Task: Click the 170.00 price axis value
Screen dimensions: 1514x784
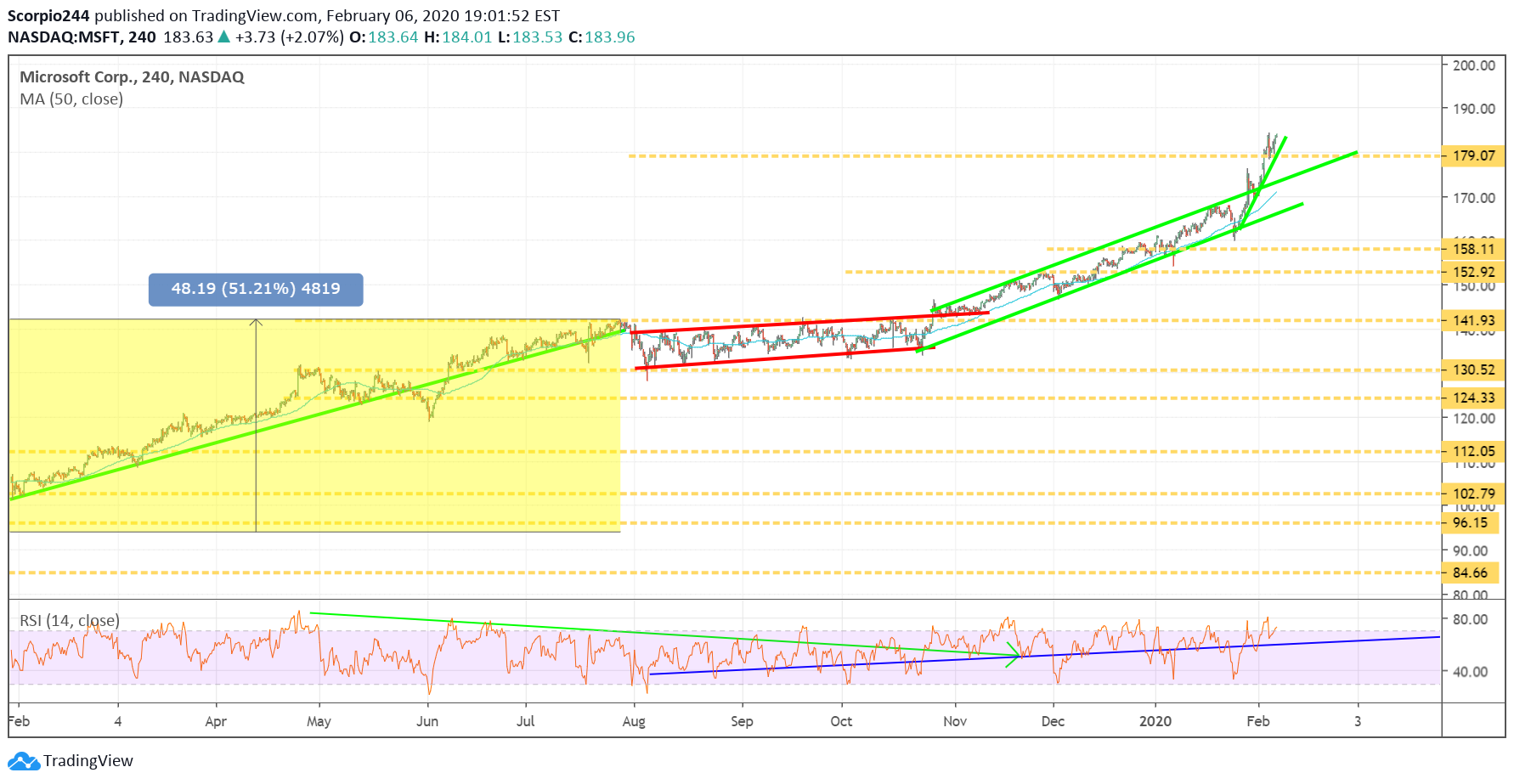Action: 1474,198
